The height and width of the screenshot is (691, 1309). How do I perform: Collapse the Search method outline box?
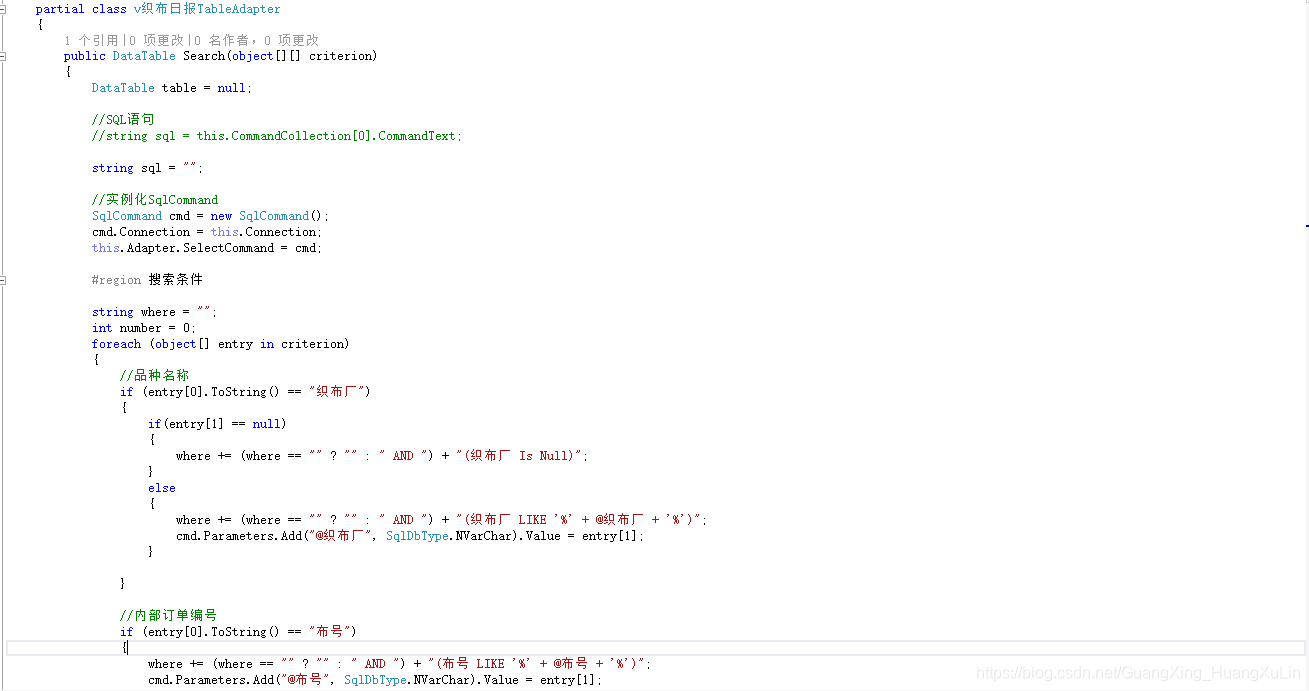tap(3, 56)
